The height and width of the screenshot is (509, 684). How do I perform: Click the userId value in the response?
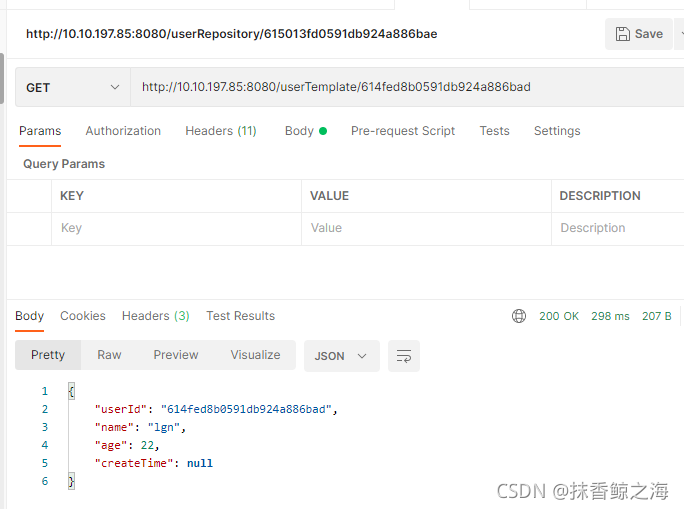pyautogui.click(x=246, y=409)
